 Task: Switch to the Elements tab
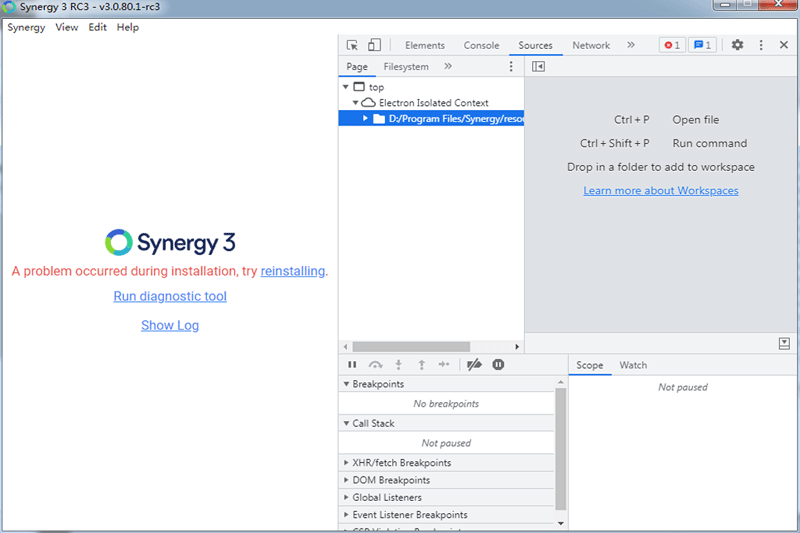[x=425, y=45]
